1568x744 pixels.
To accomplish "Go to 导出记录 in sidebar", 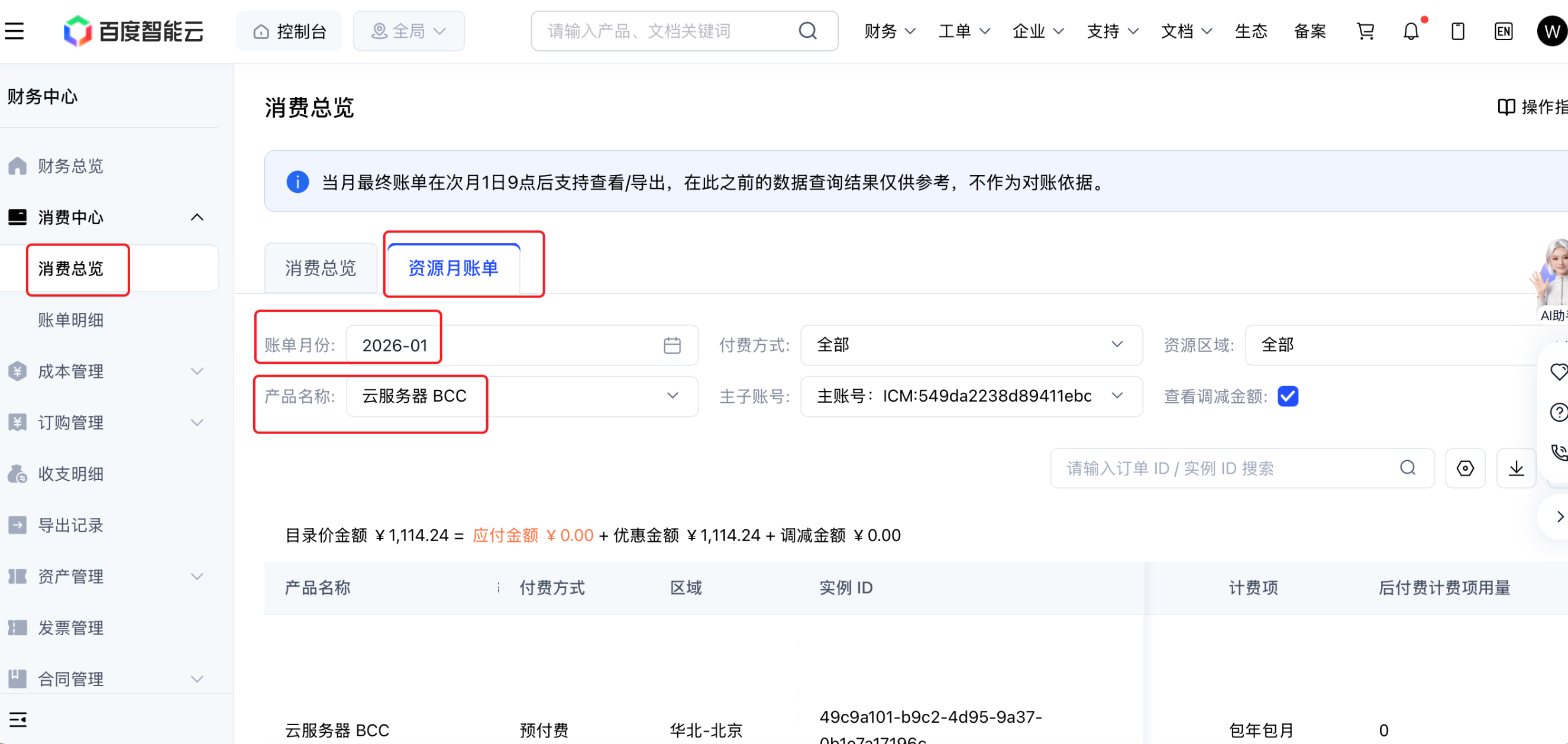I will click(70, 525).
